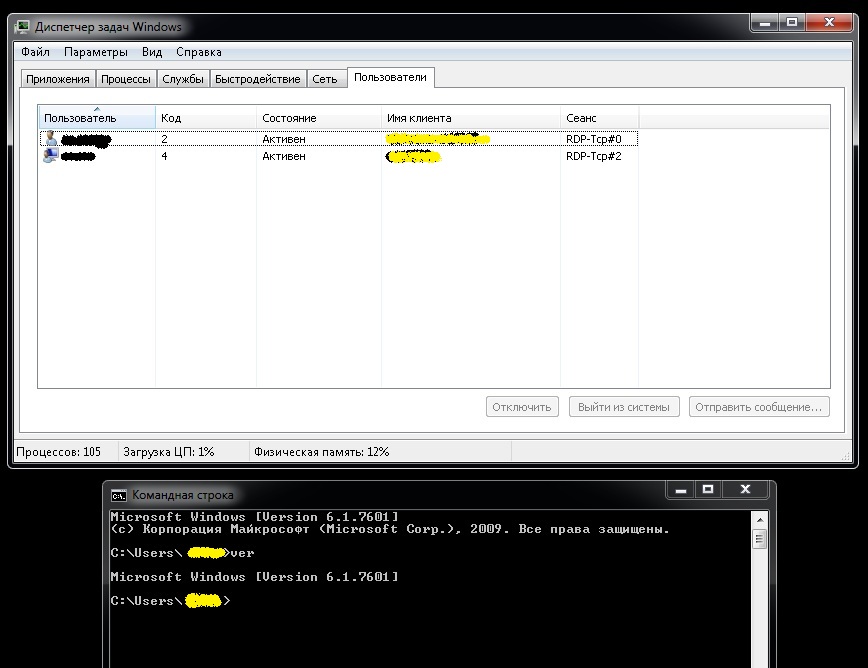The image size is (868, 668).
Task: Sort by the Код column header
Action: [x=205, y=117]
